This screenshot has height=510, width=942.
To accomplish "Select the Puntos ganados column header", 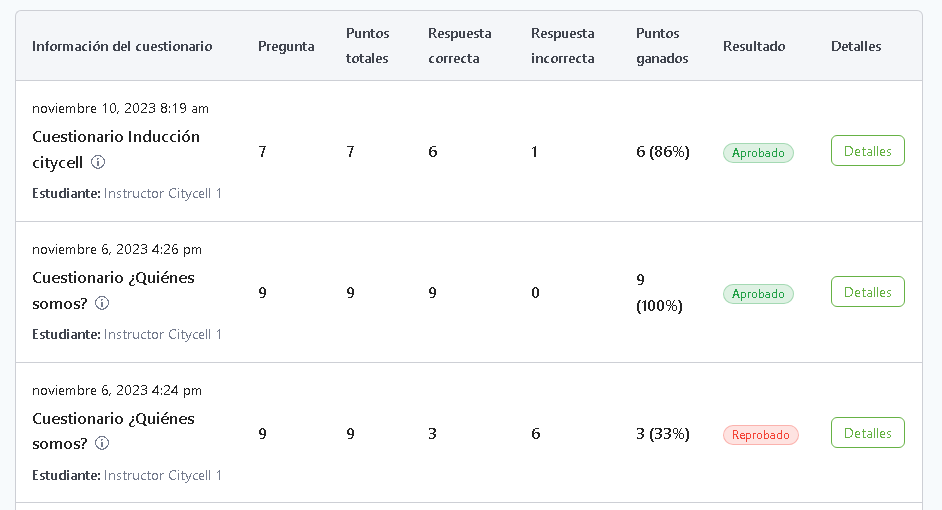I will (x=662, y=46).
